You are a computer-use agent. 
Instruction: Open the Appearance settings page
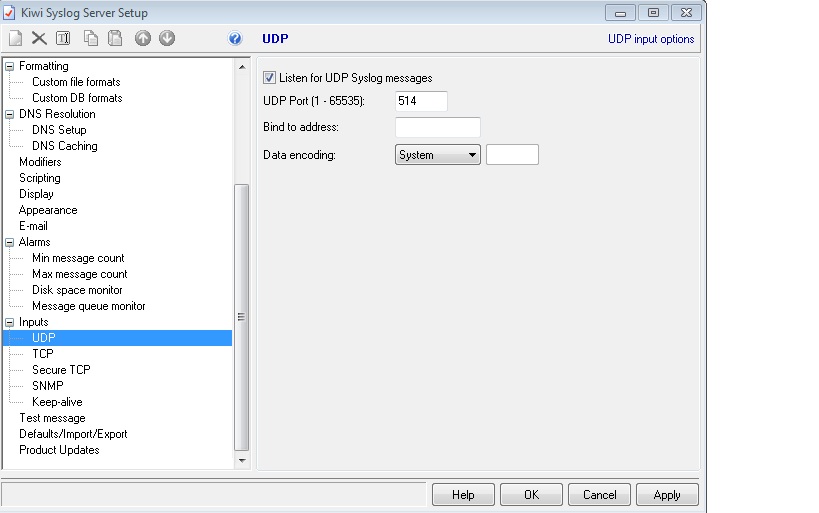[x=48, y=210]
